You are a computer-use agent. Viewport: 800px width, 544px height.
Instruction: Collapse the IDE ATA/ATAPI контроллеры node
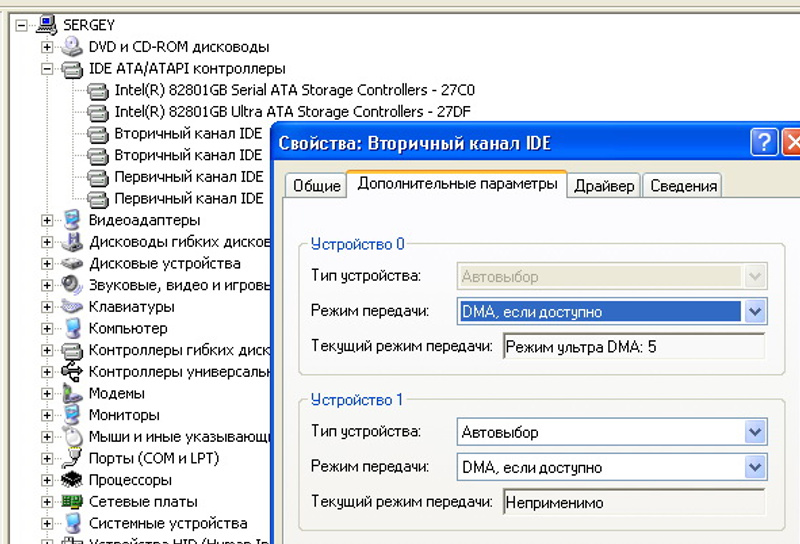click(x=46, y=69)
